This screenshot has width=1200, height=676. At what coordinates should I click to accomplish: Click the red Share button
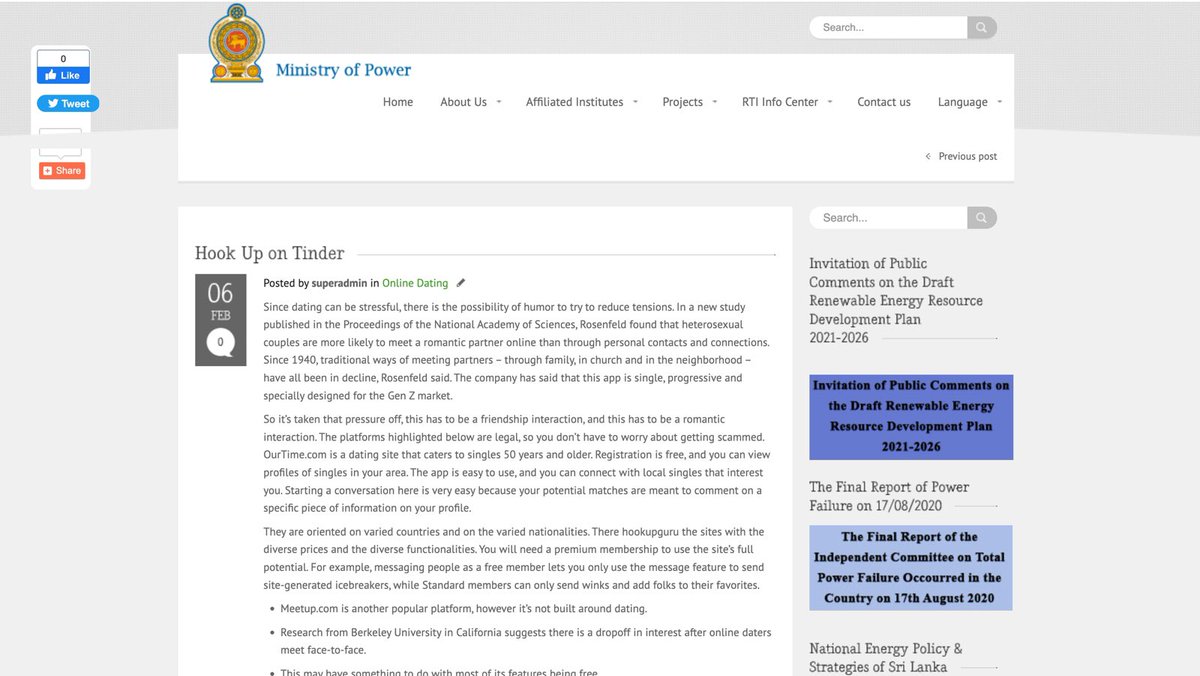[62, 171]
